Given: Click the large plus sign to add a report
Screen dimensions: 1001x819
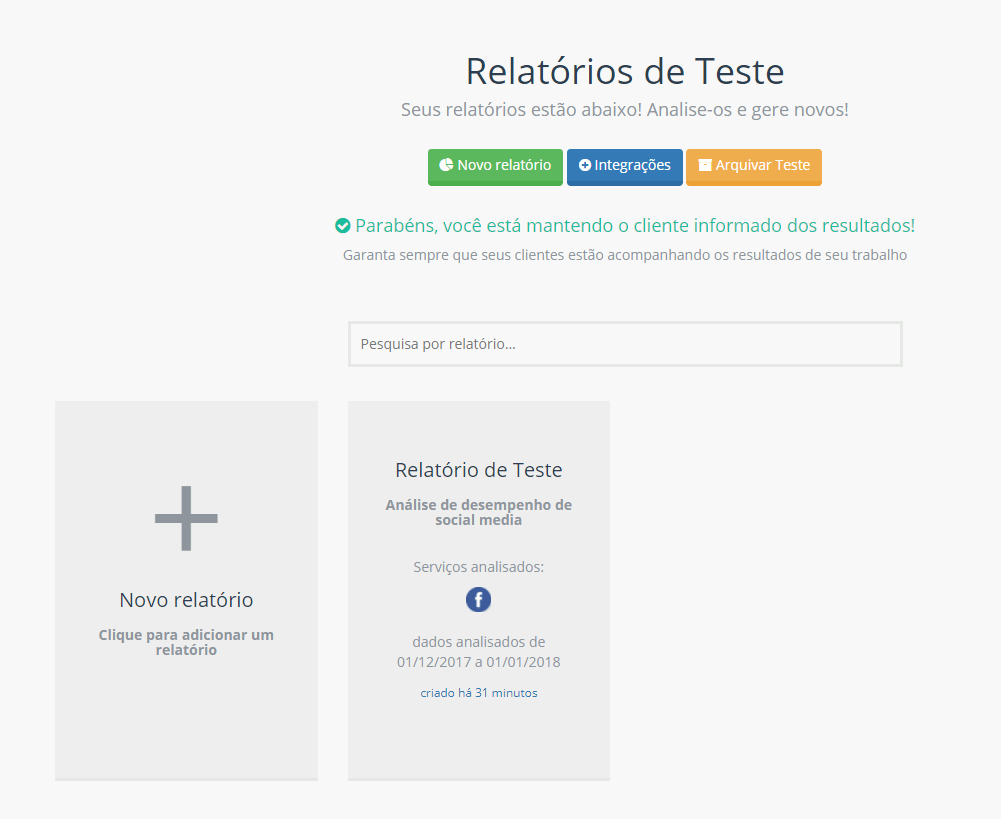Looking at the screenshot, I should (186, 518).
